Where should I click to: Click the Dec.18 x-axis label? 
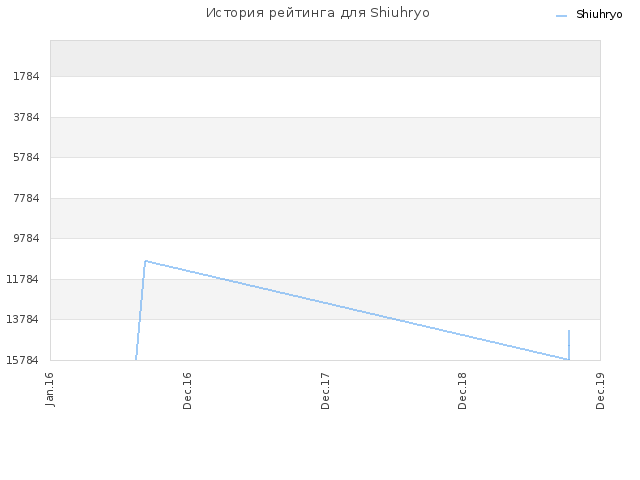462,391
